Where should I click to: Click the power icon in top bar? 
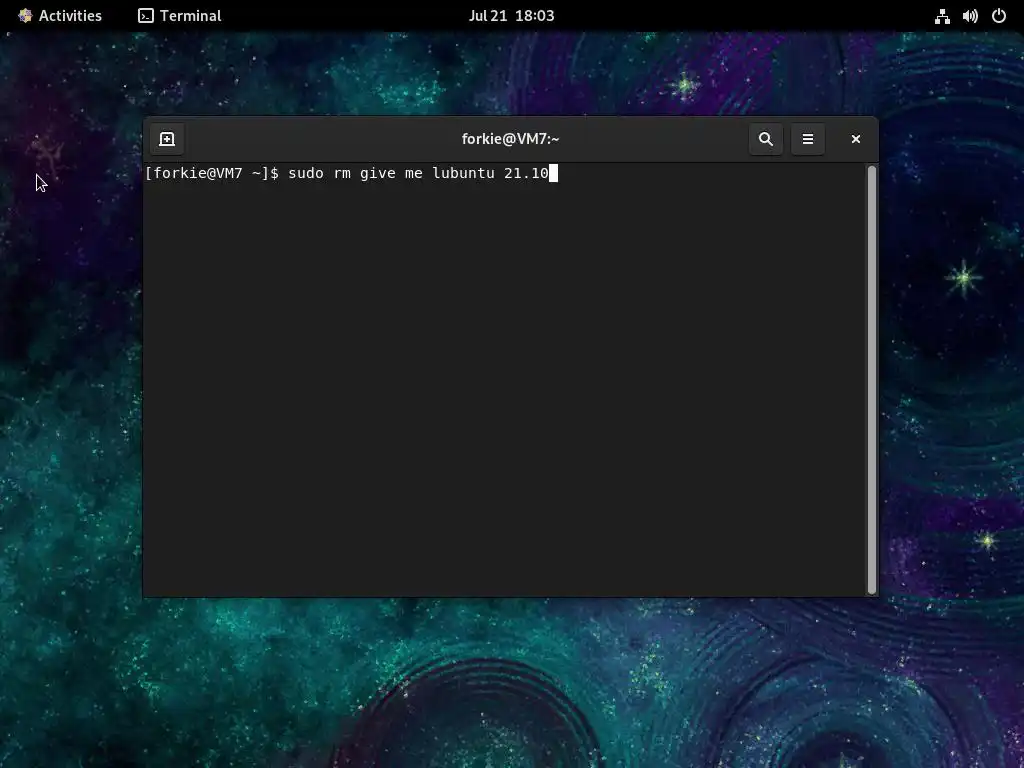[999, 16]
